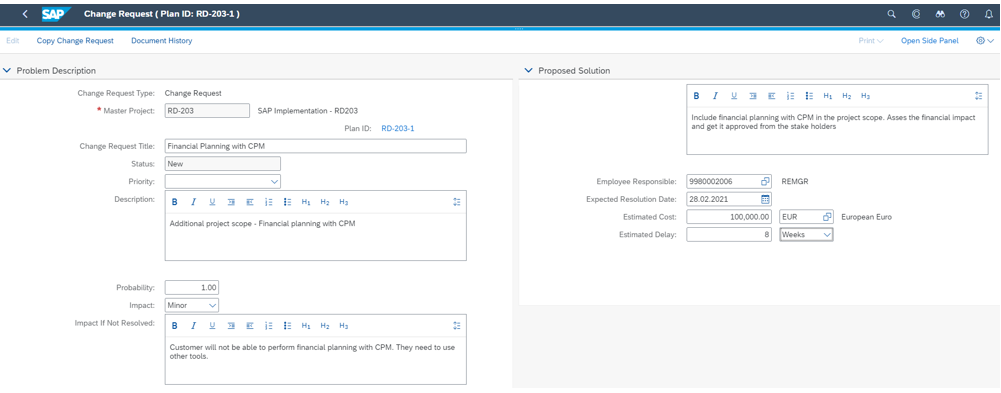Image resolution: width=1001 pixels, height=393 pixels.
Task: Apply H3 heading in Description editor
Action: tap(343, 202)
